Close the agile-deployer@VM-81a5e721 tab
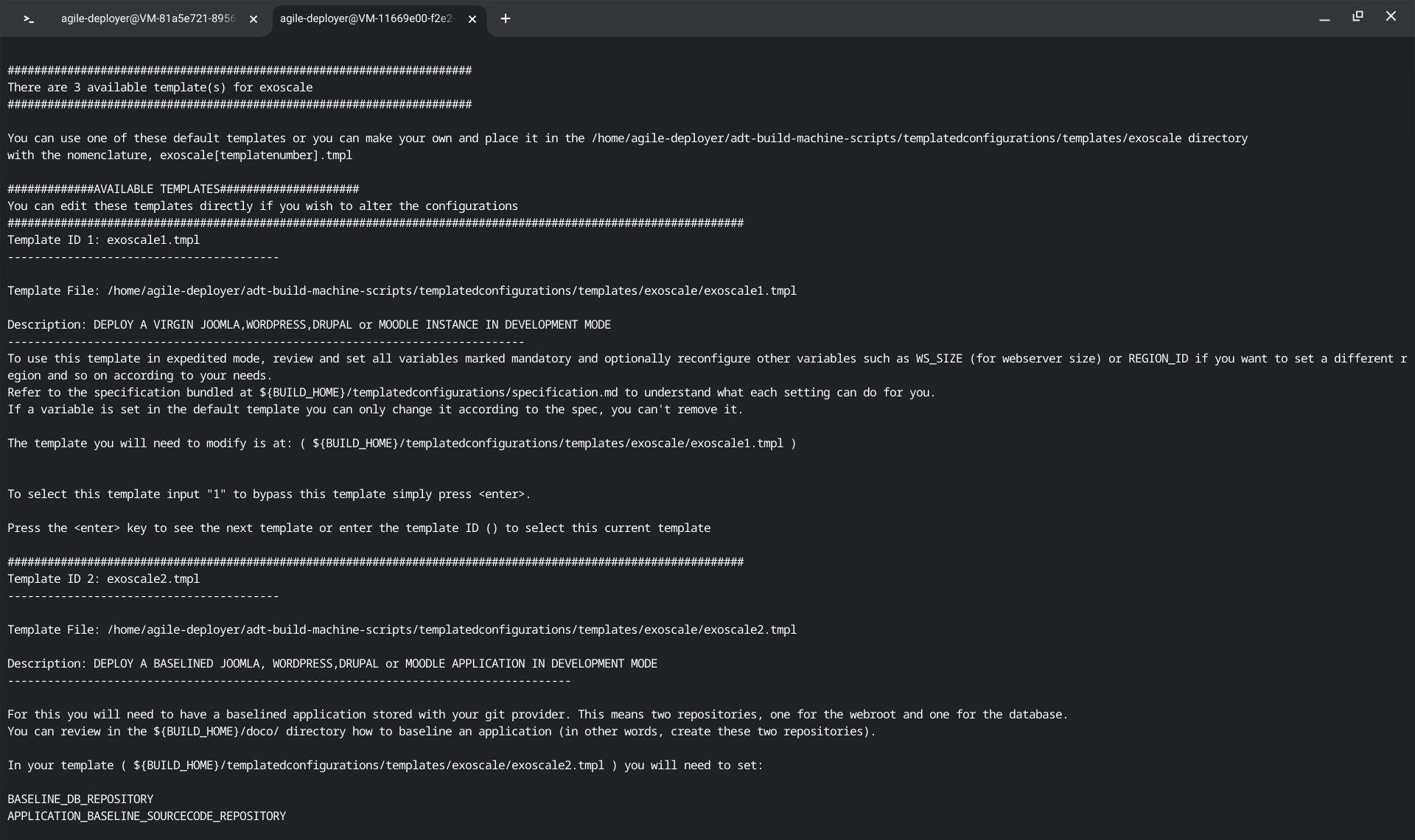1415x840 pixels. [254, 20]
